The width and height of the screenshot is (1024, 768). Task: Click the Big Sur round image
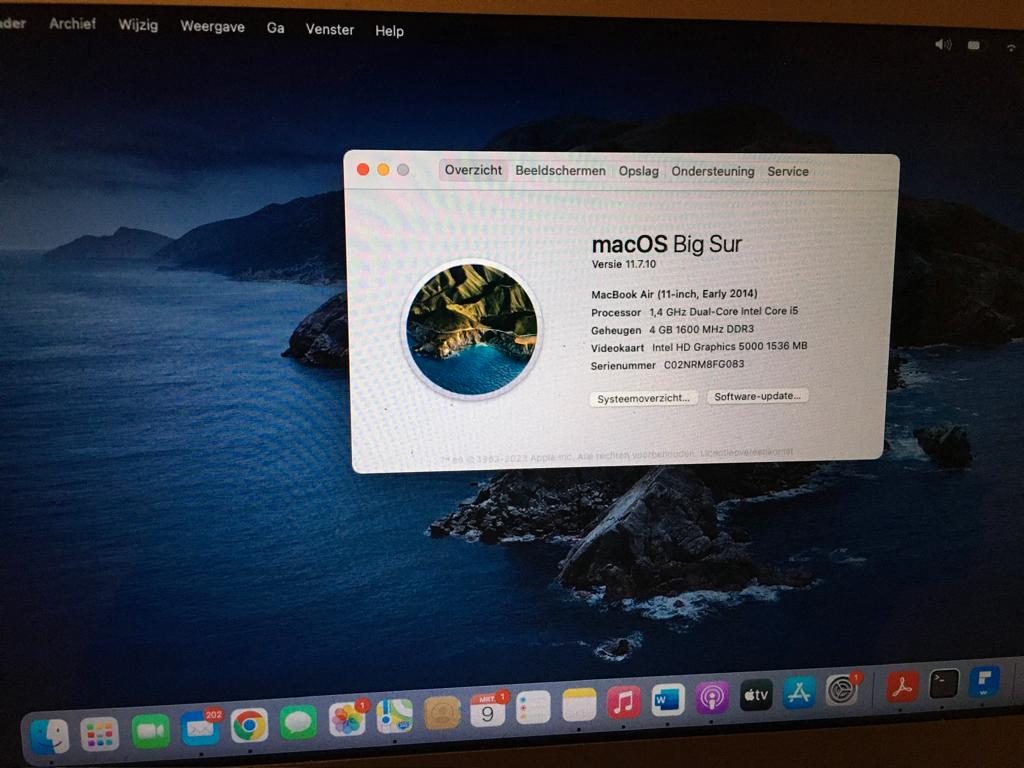tap(472, 328)
